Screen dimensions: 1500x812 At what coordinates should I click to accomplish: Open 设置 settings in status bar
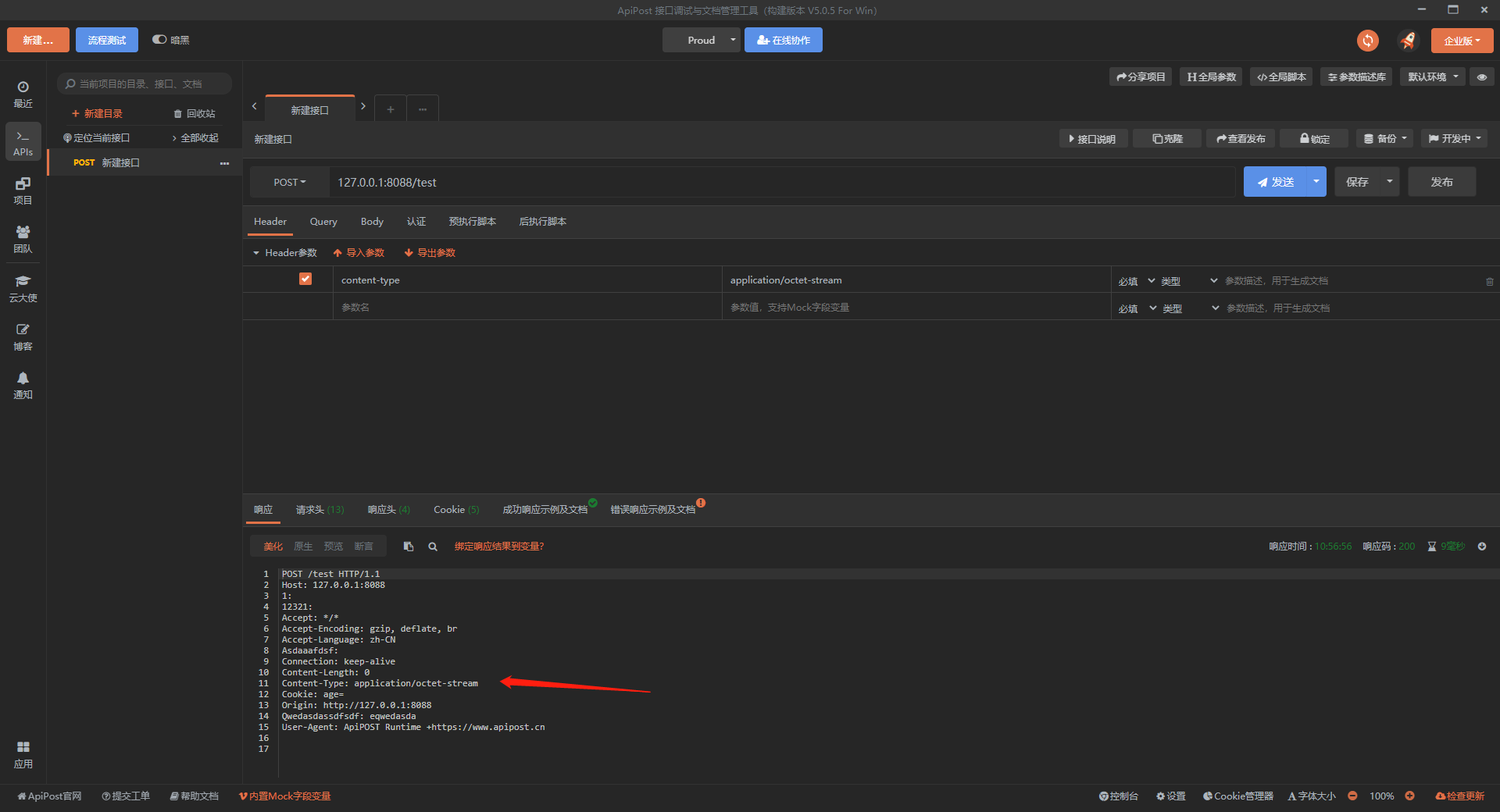(1171, 796)
